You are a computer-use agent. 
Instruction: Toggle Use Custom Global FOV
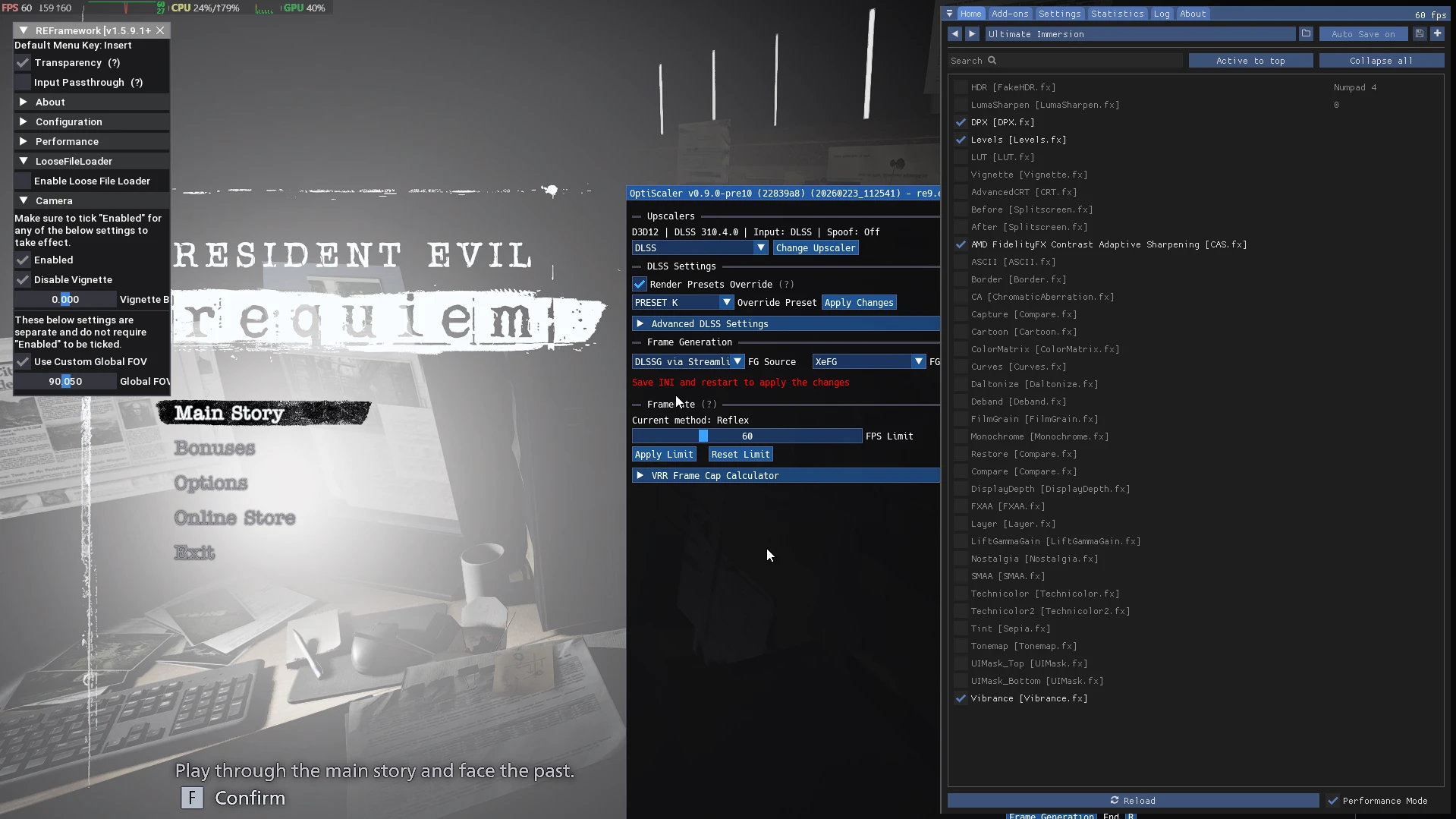tap(23, 362)
